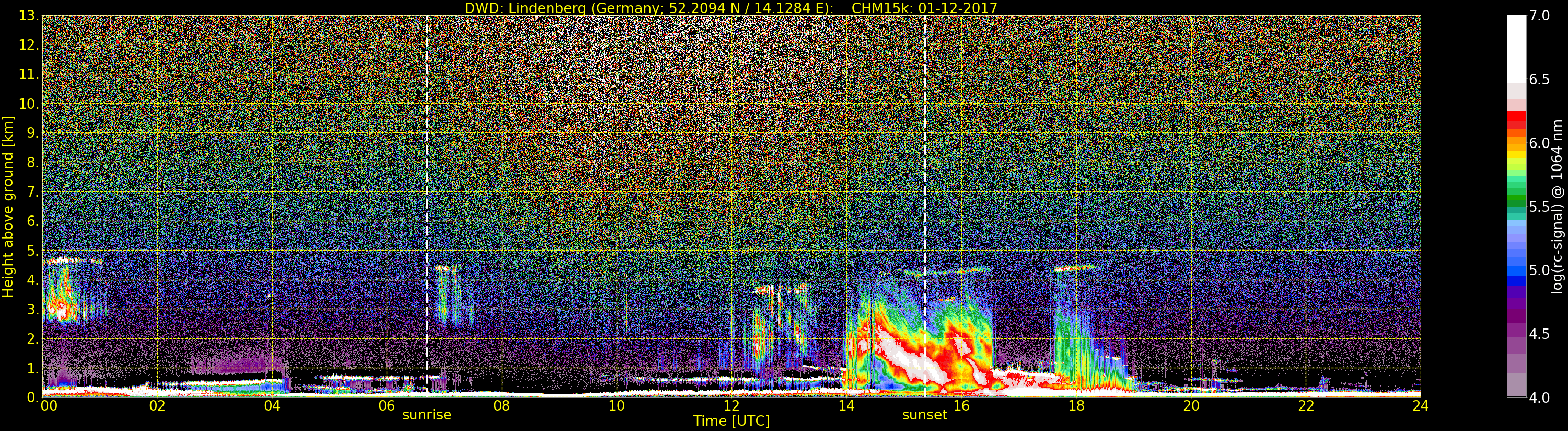Click the "06" time axis tick label

[387, 406]
